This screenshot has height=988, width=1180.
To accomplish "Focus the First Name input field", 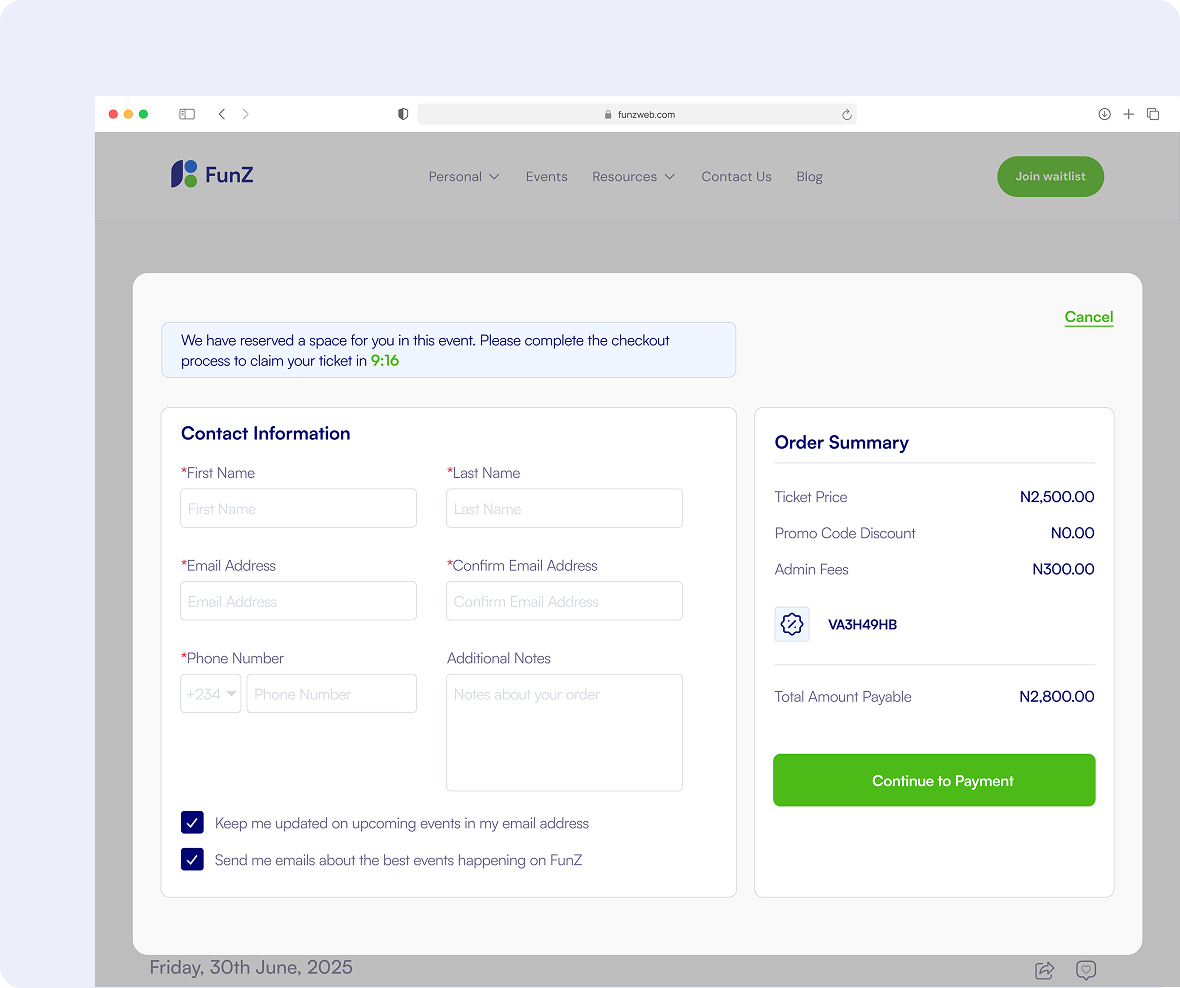I will pyautogui.click(x=298, y=509).
